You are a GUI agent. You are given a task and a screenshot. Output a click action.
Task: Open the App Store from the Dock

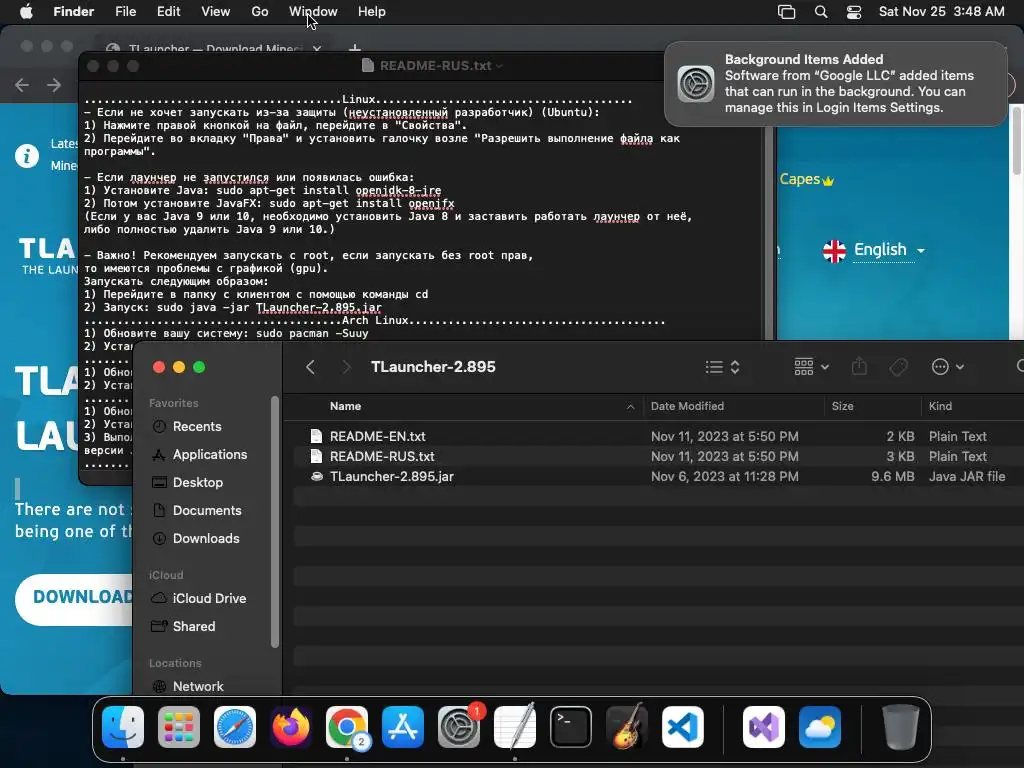(403, 727)
